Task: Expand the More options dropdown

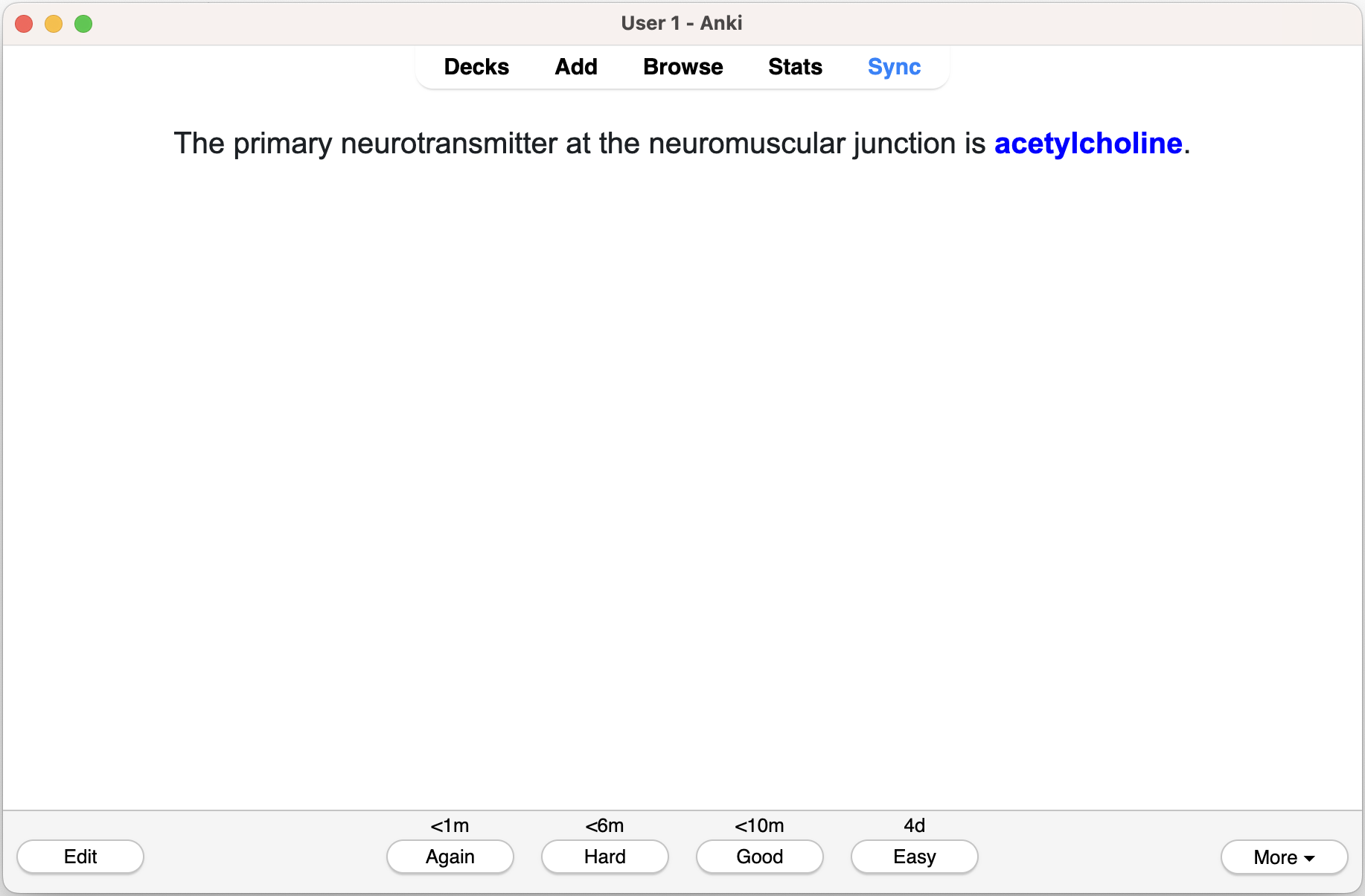Action: coord(1284,857)
